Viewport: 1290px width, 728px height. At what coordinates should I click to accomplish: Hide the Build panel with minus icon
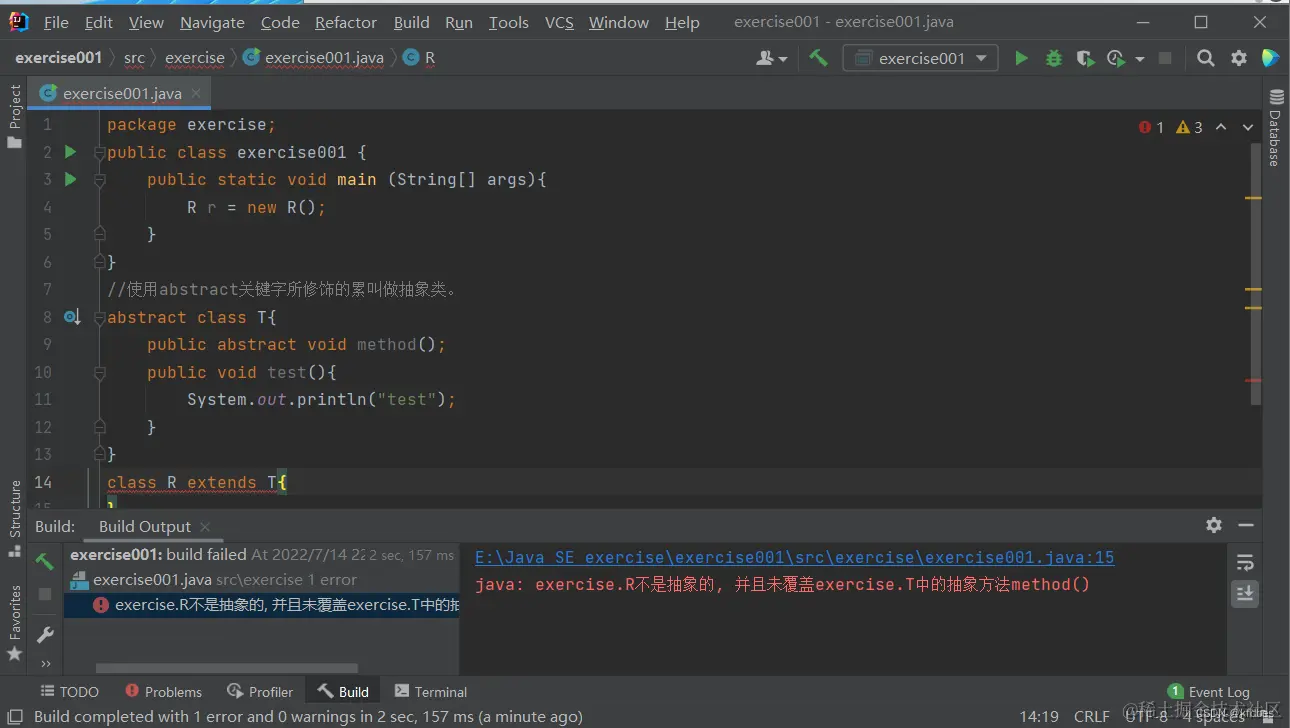(1246, 525)
